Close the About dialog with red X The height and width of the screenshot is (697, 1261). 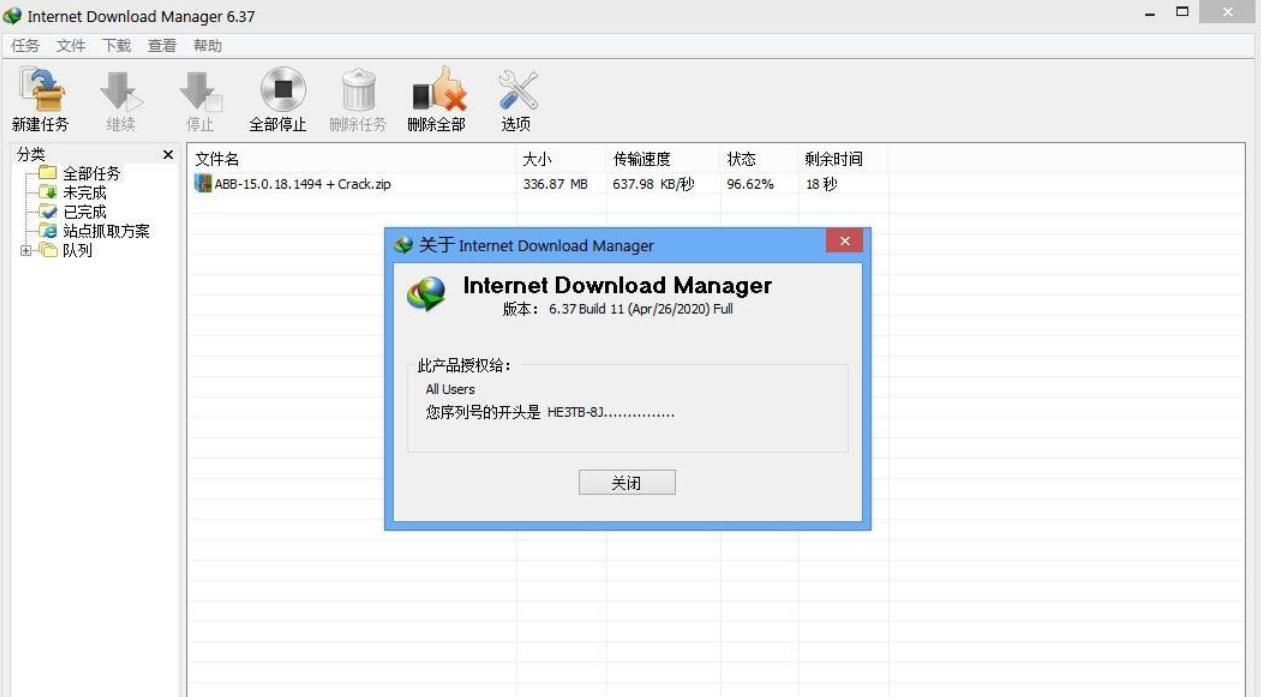pos(844,241)
